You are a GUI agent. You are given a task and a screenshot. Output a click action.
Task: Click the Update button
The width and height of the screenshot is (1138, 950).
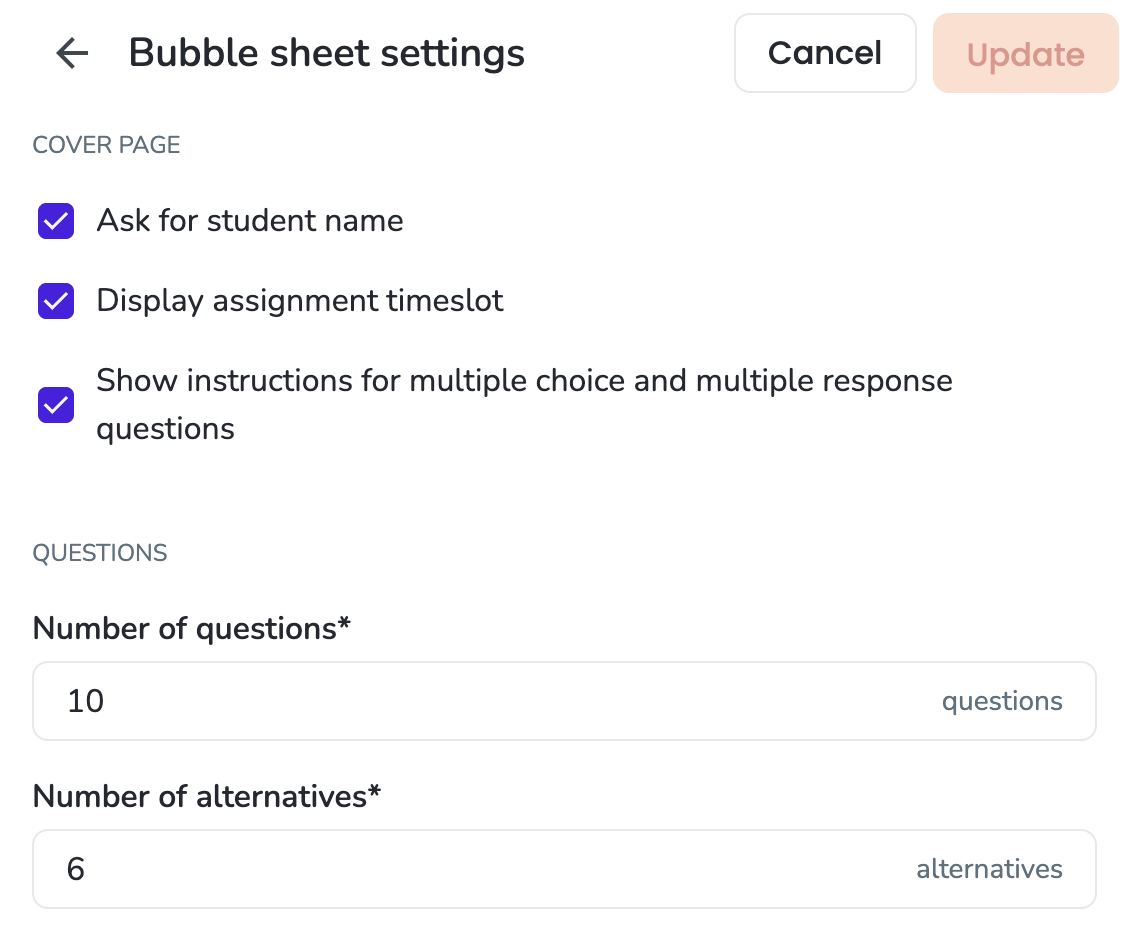(x=1026, y=53)
